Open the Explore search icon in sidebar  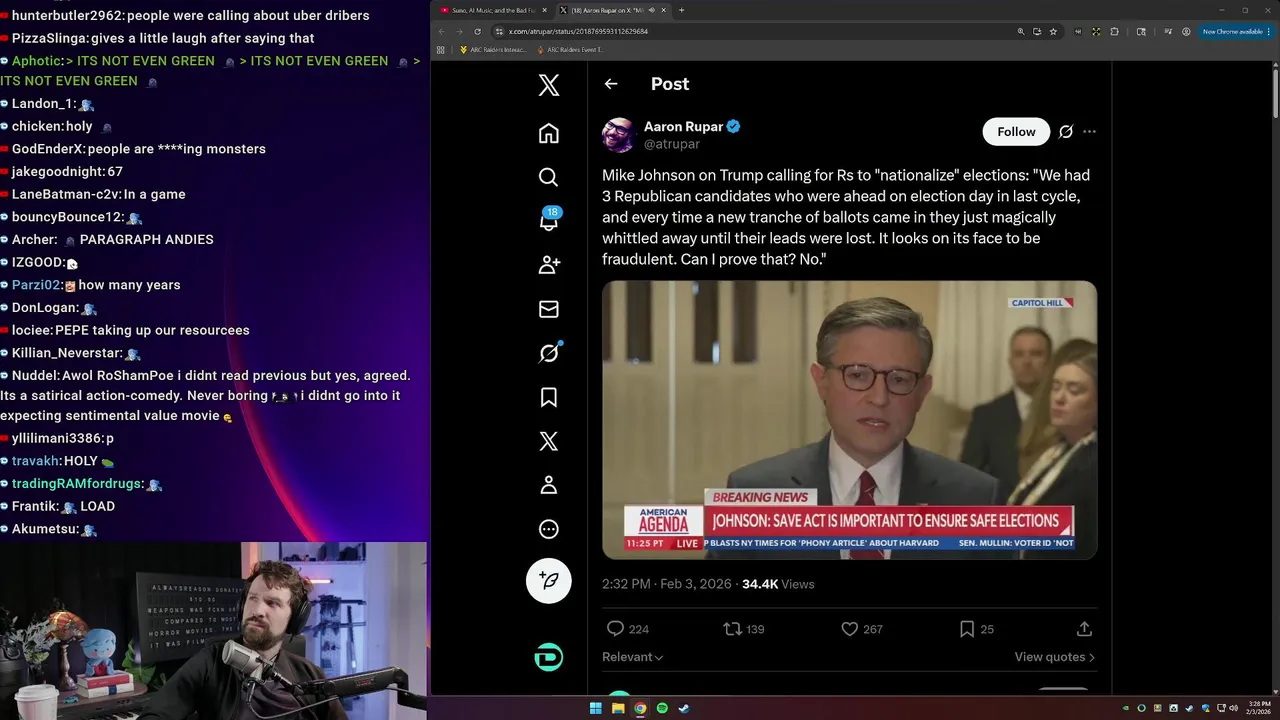549,177
